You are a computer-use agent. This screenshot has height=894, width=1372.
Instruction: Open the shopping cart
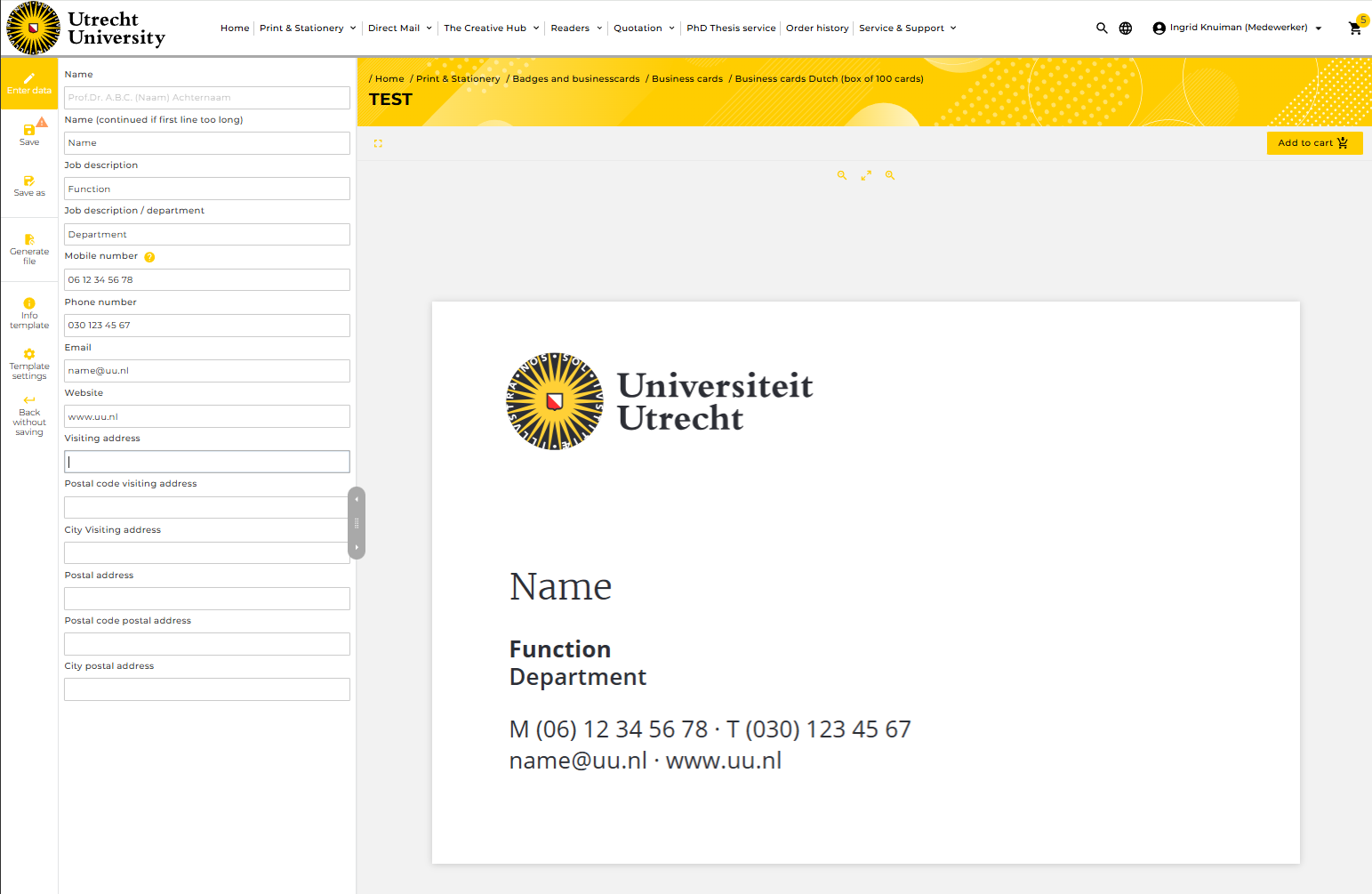1355,28
